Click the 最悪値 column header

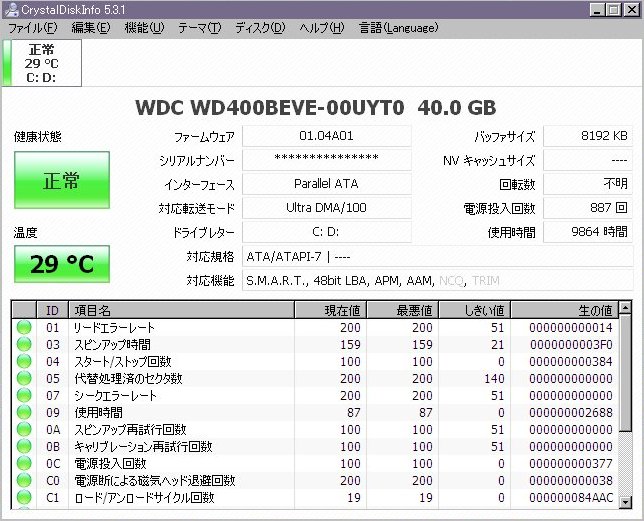(x=402, y=310)
